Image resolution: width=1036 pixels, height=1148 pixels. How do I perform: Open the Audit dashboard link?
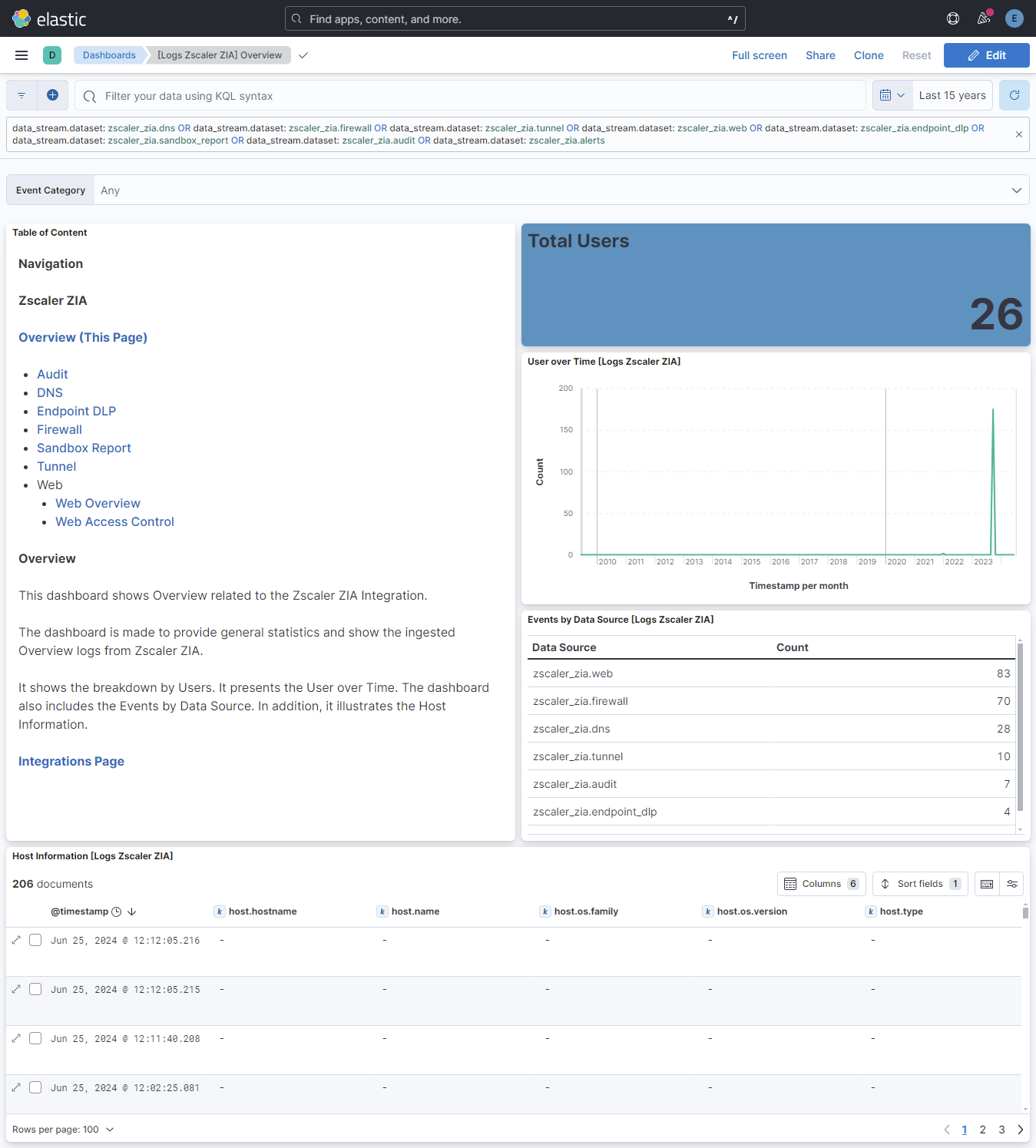pos(52,374)
